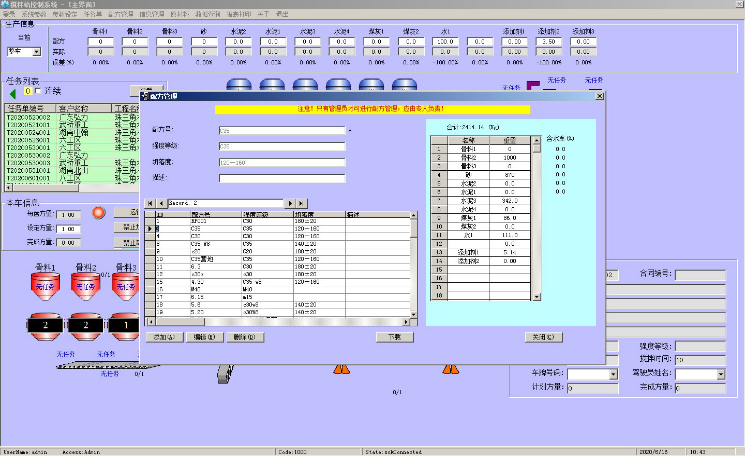This screenshot has height=456, width=745.
Task: Click the 设定方量 input field
Action: point(68,229)
